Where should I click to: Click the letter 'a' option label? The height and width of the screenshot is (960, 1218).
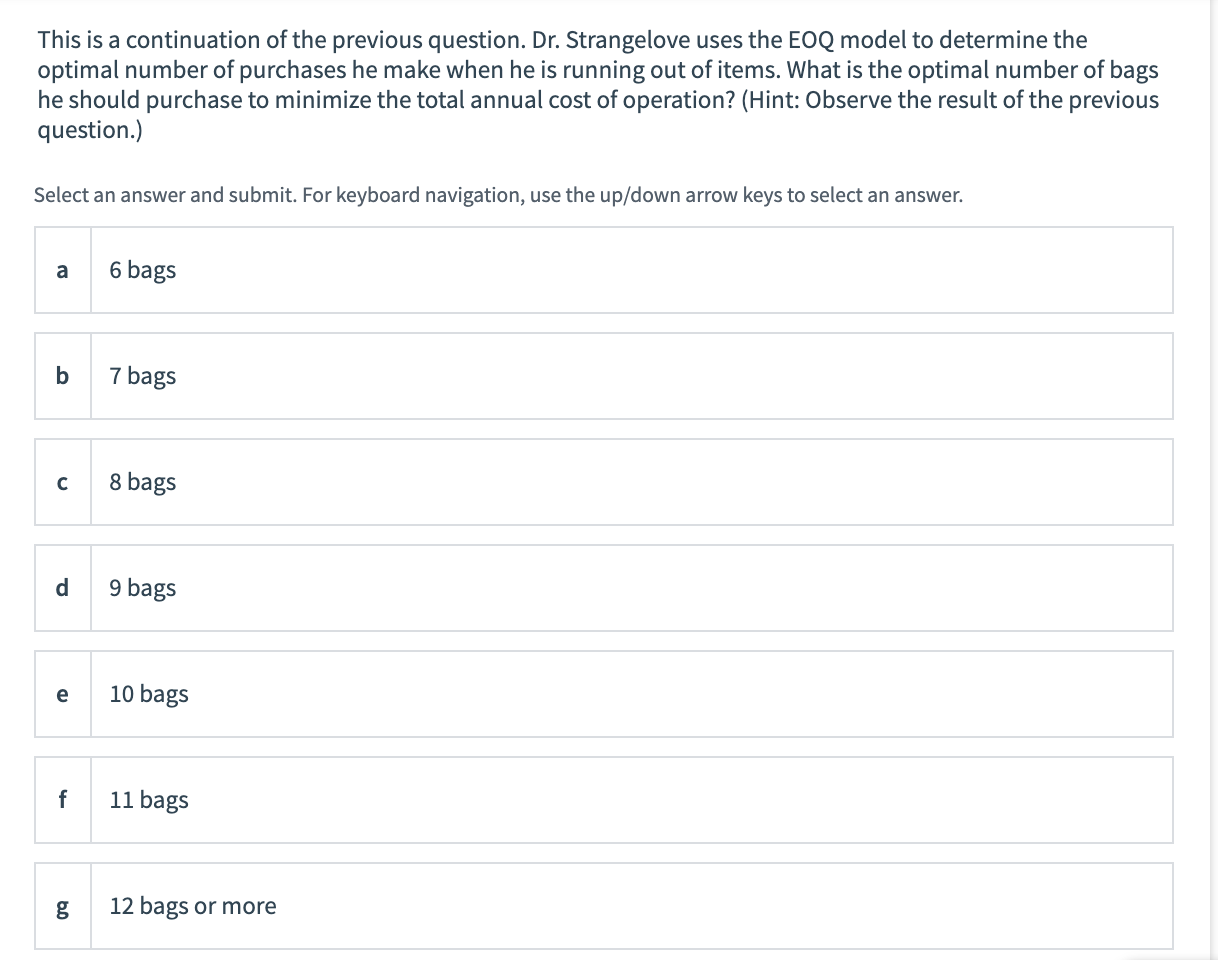(63, 270)
